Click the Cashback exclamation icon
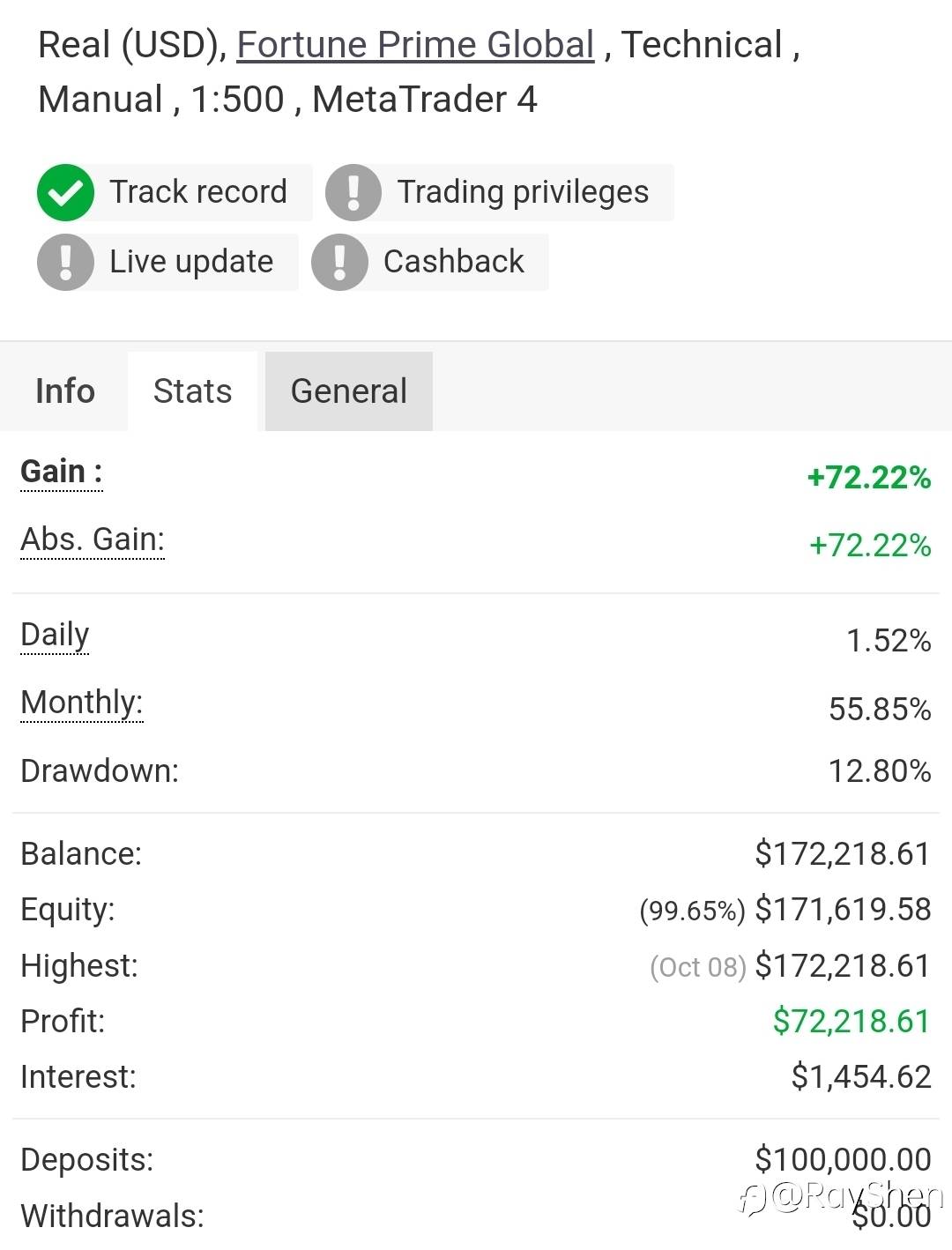 339,262
